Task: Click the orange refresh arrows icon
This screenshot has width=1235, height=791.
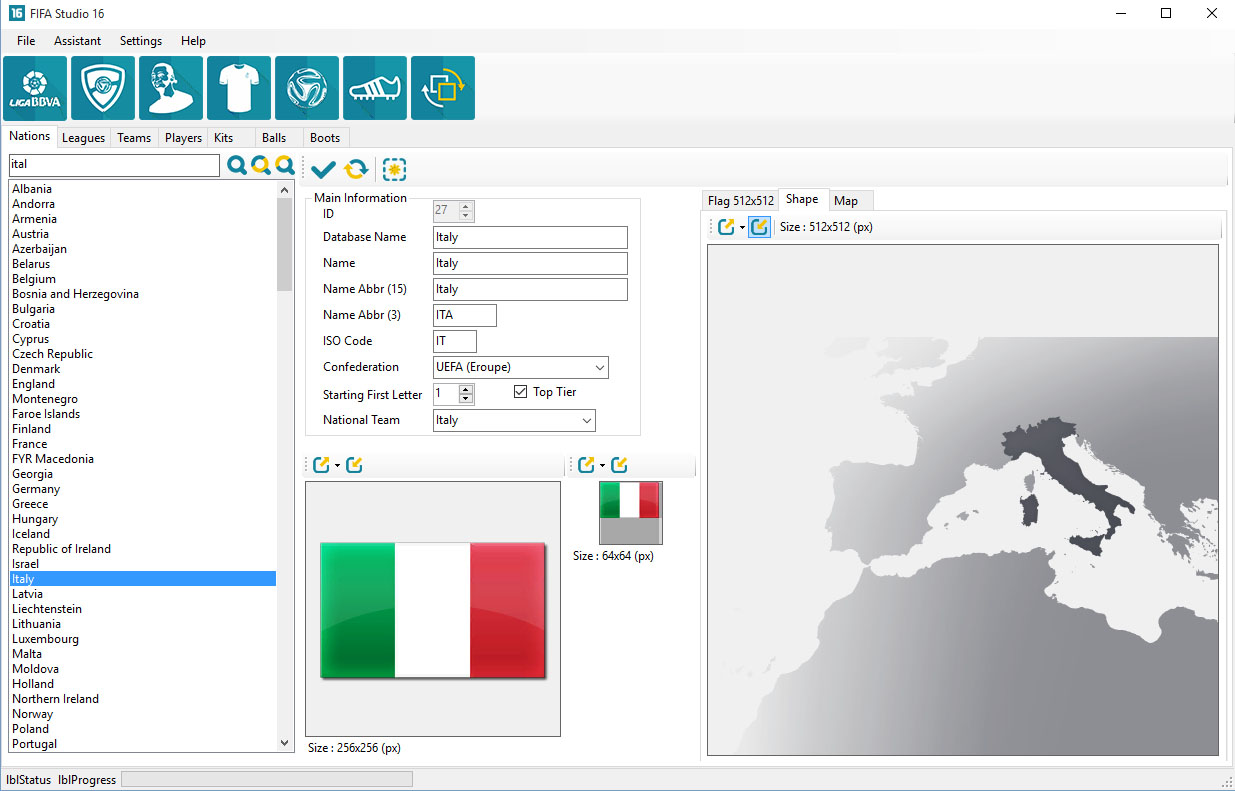Action: pos(356,169)
